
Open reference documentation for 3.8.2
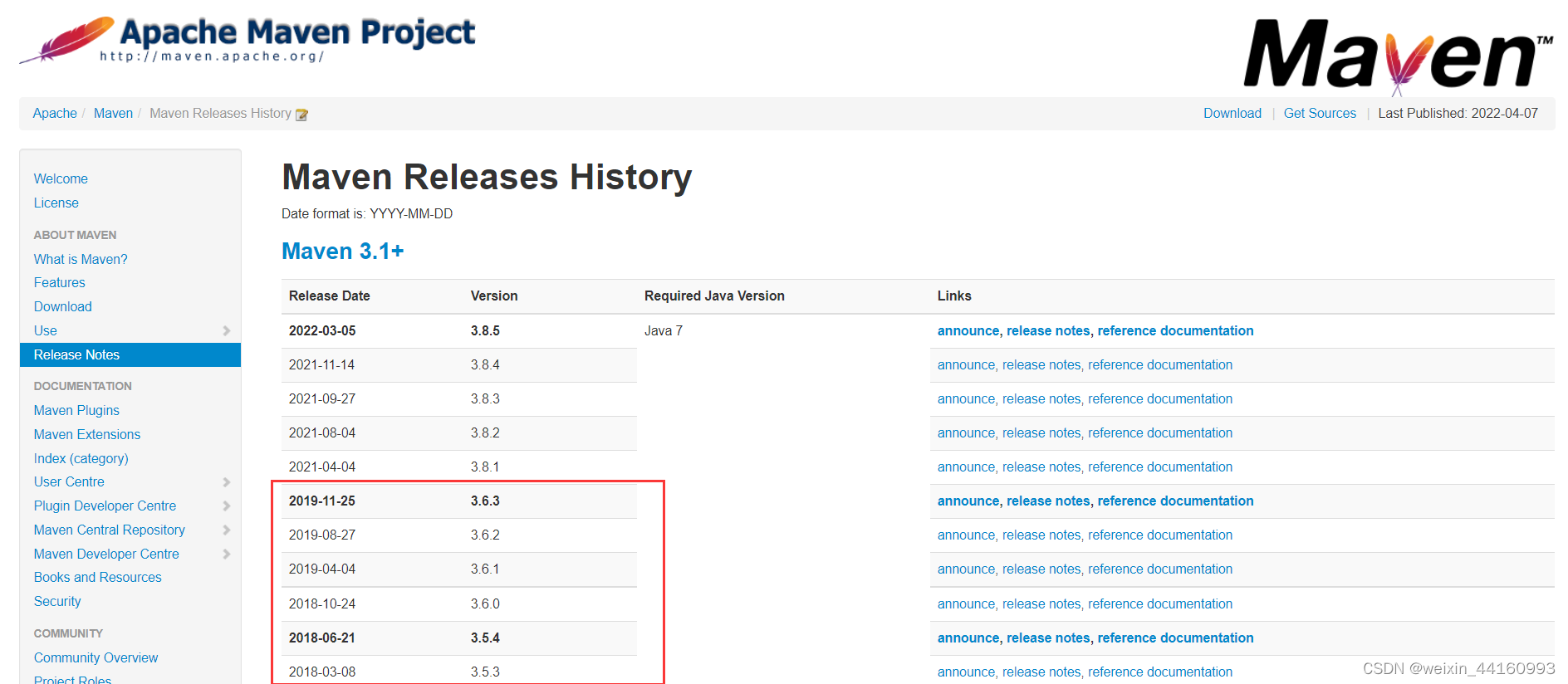[x=1160, y=432]
